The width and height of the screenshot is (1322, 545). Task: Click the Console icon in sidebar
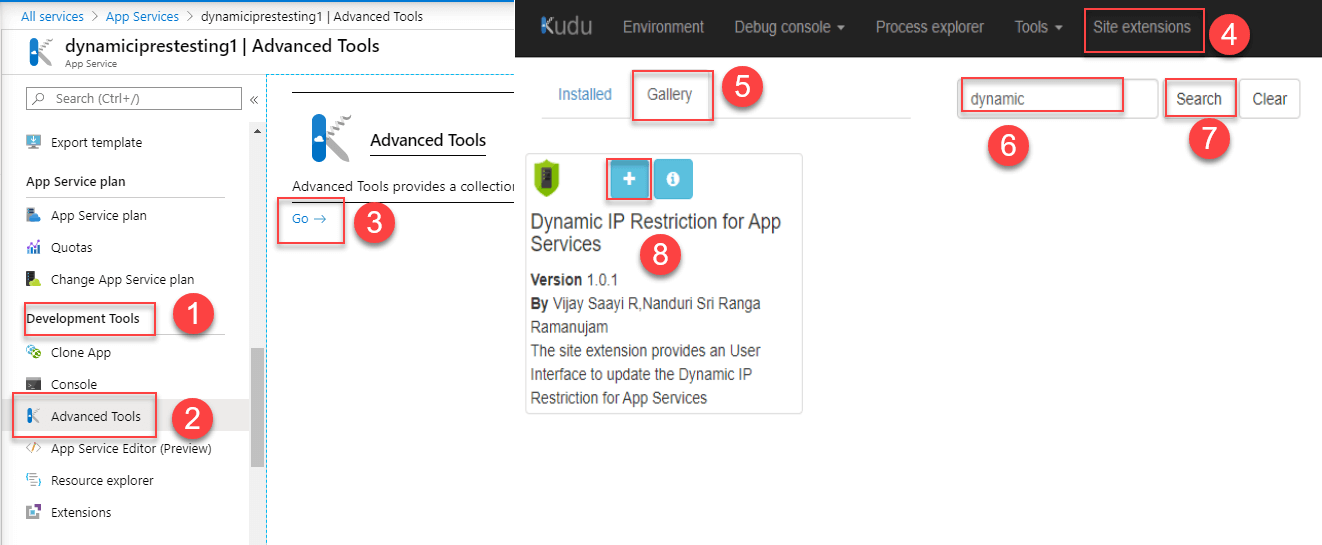click(x=34, y=384)
